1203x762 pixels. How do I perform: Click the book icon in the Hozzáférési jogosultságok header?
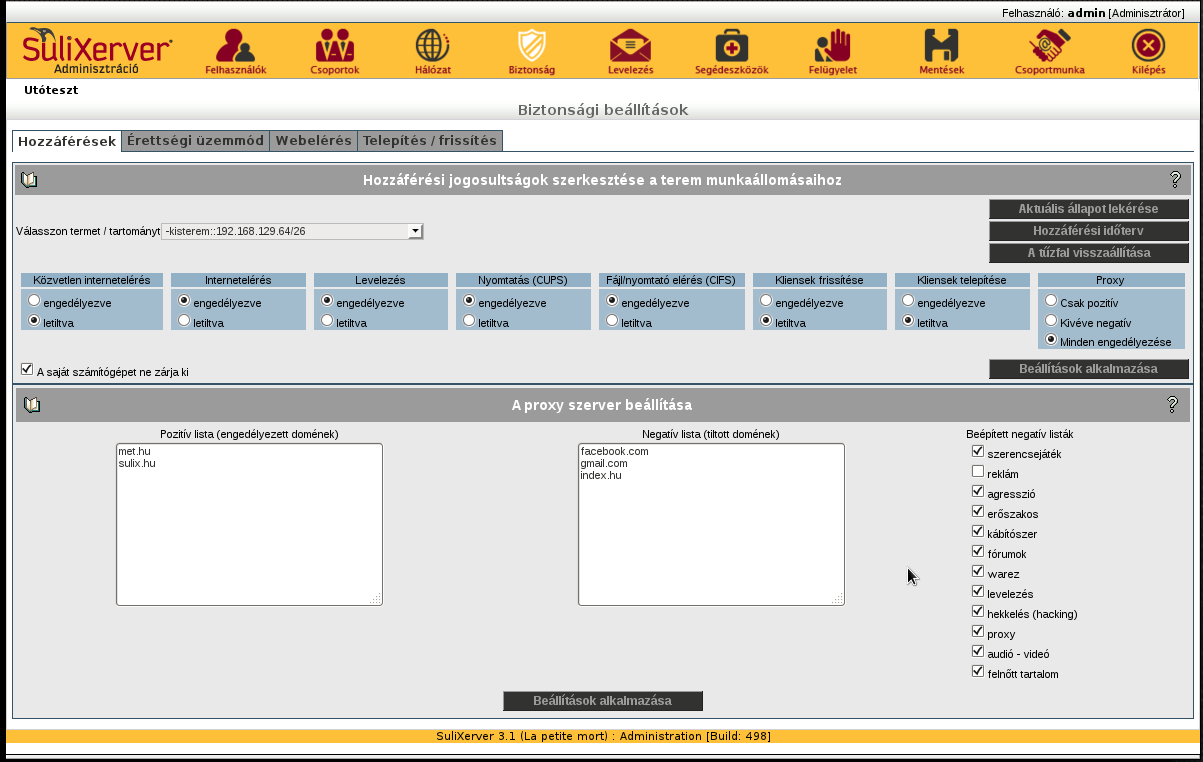pyautogui.click(x=30, y=180)
